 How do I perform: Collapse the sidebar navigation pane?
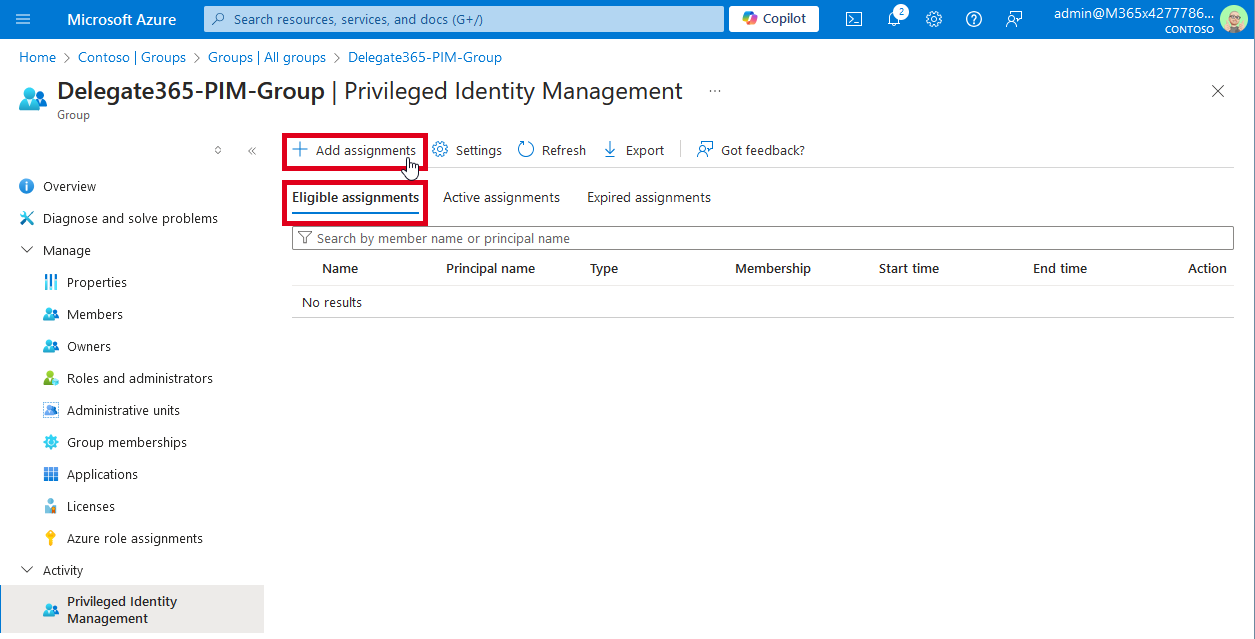(x=252, y=151)
